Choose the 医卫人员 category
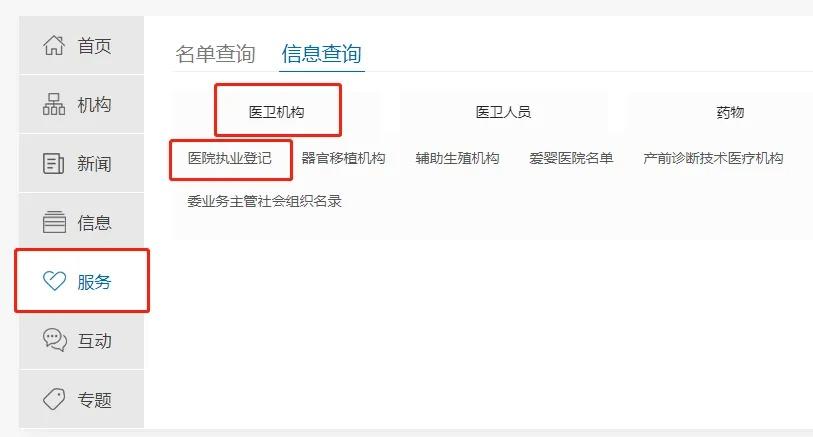Image resolution: width=813 pixels, height=437 pixels. pyautogui.click(x=503, y=112)
